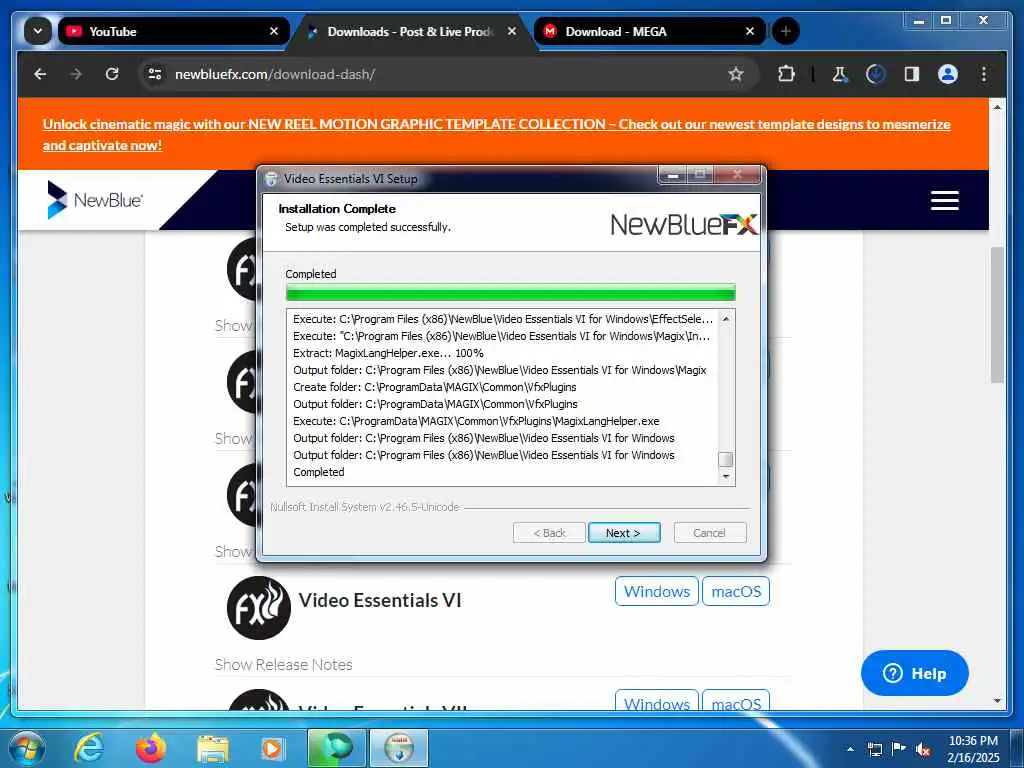Launch Internet Explorer from taskbar
Image resolution: width=1024 pixels, height=768 pixels.
click(88, 748)
